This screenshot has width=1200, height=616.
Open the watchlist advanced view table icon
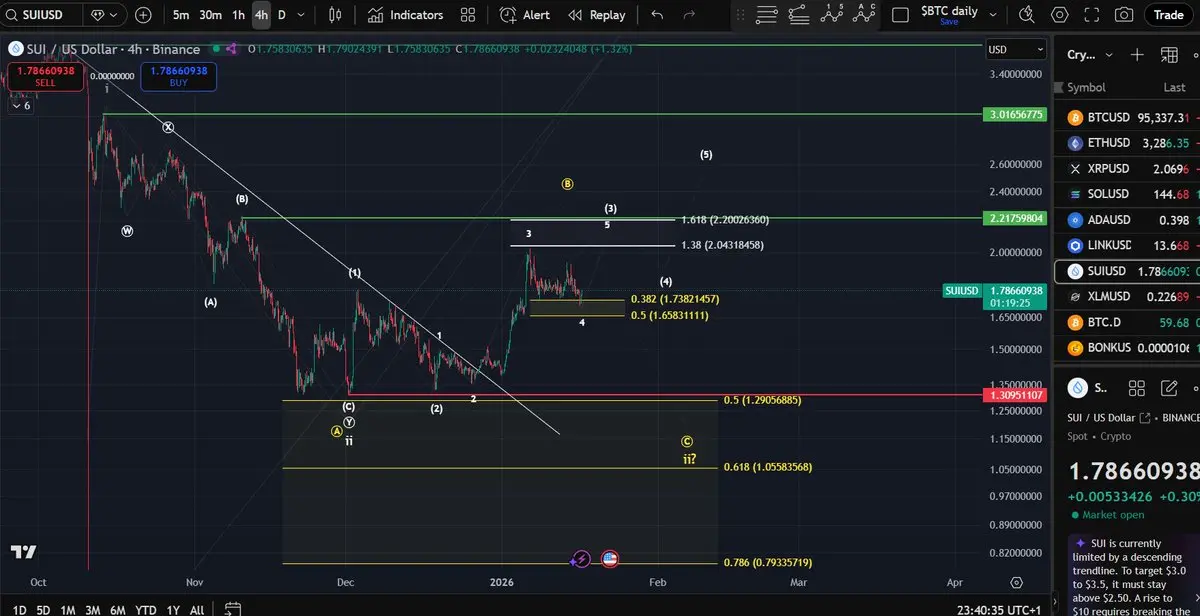[x=1170, y=55]
